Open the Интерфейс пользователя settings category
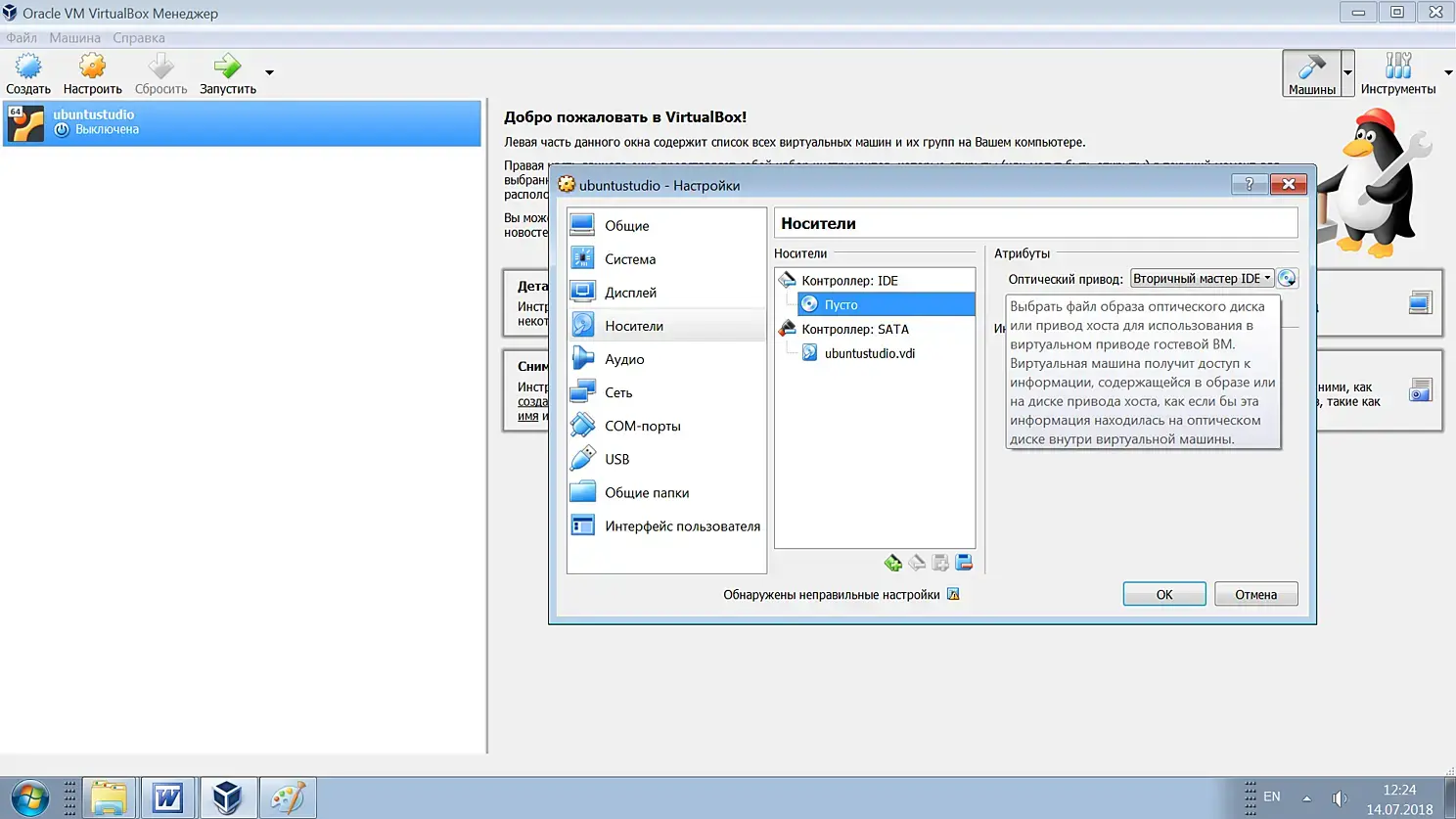 pos(666,525)
